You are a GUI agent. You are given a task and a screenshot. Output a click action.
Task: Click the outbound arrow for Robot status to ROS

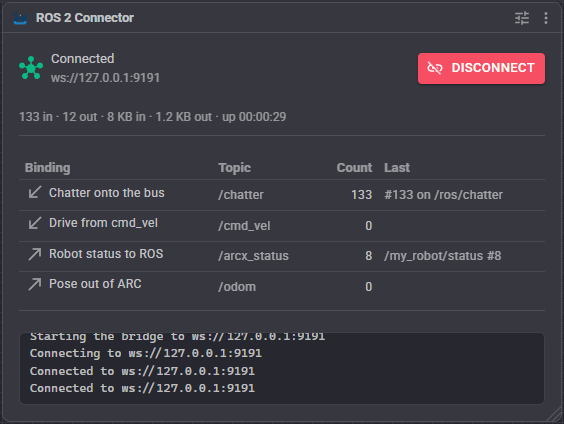[x=35, y=254]
